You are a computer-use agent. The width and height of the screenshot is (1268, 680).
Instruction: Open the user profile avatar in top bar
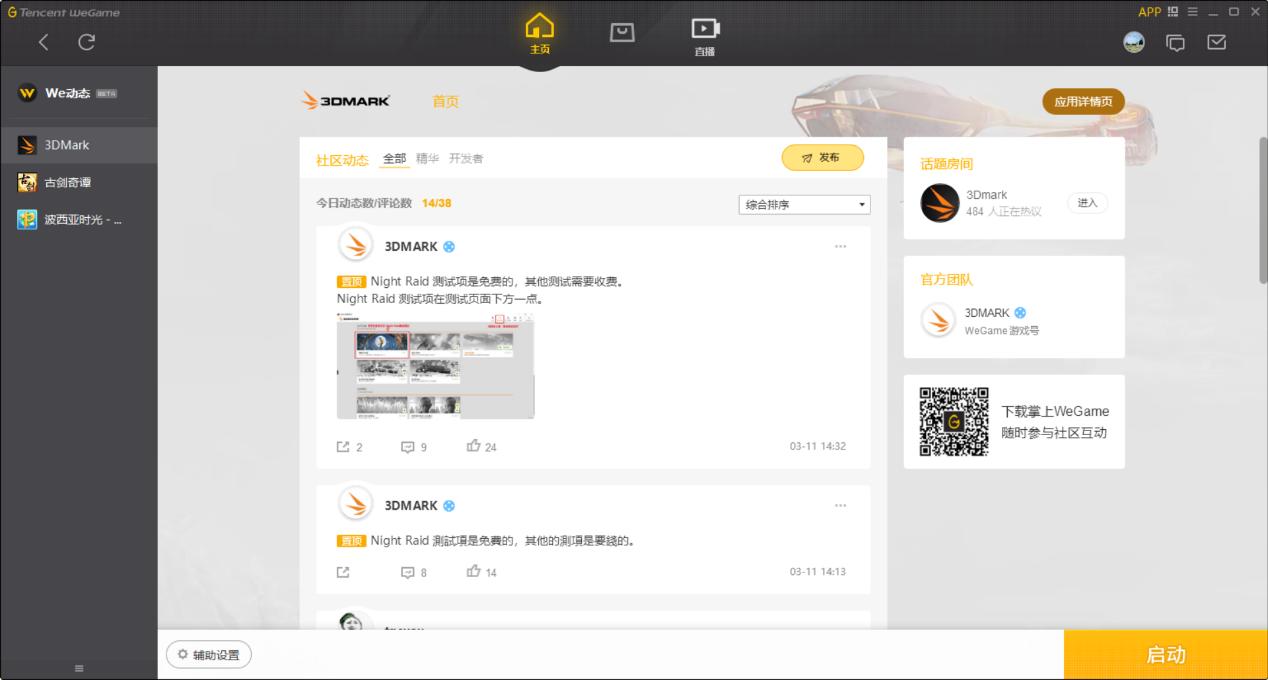tap(1134, 42)
